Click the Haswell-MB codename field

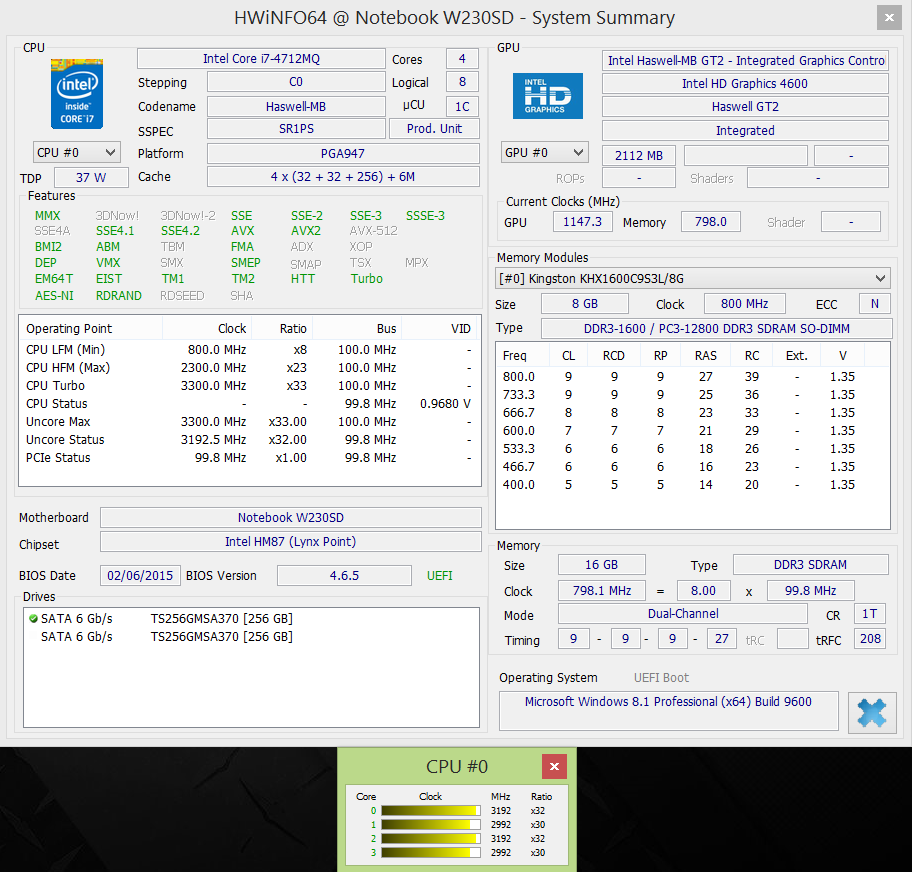(x=296, y=106)
